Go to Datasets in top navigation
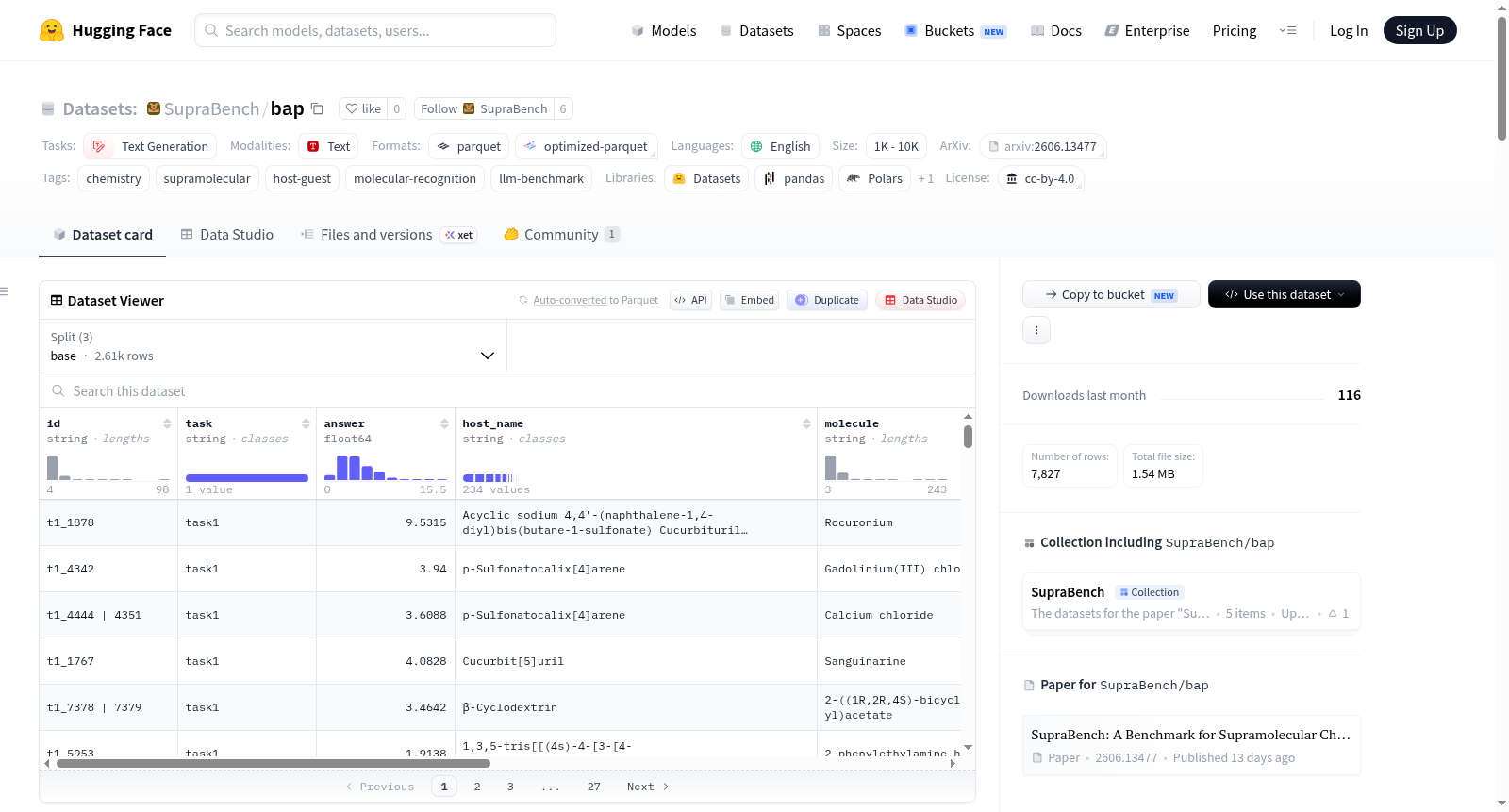The width and height of the screenshot is (1509, 812). tap(756, 30)
